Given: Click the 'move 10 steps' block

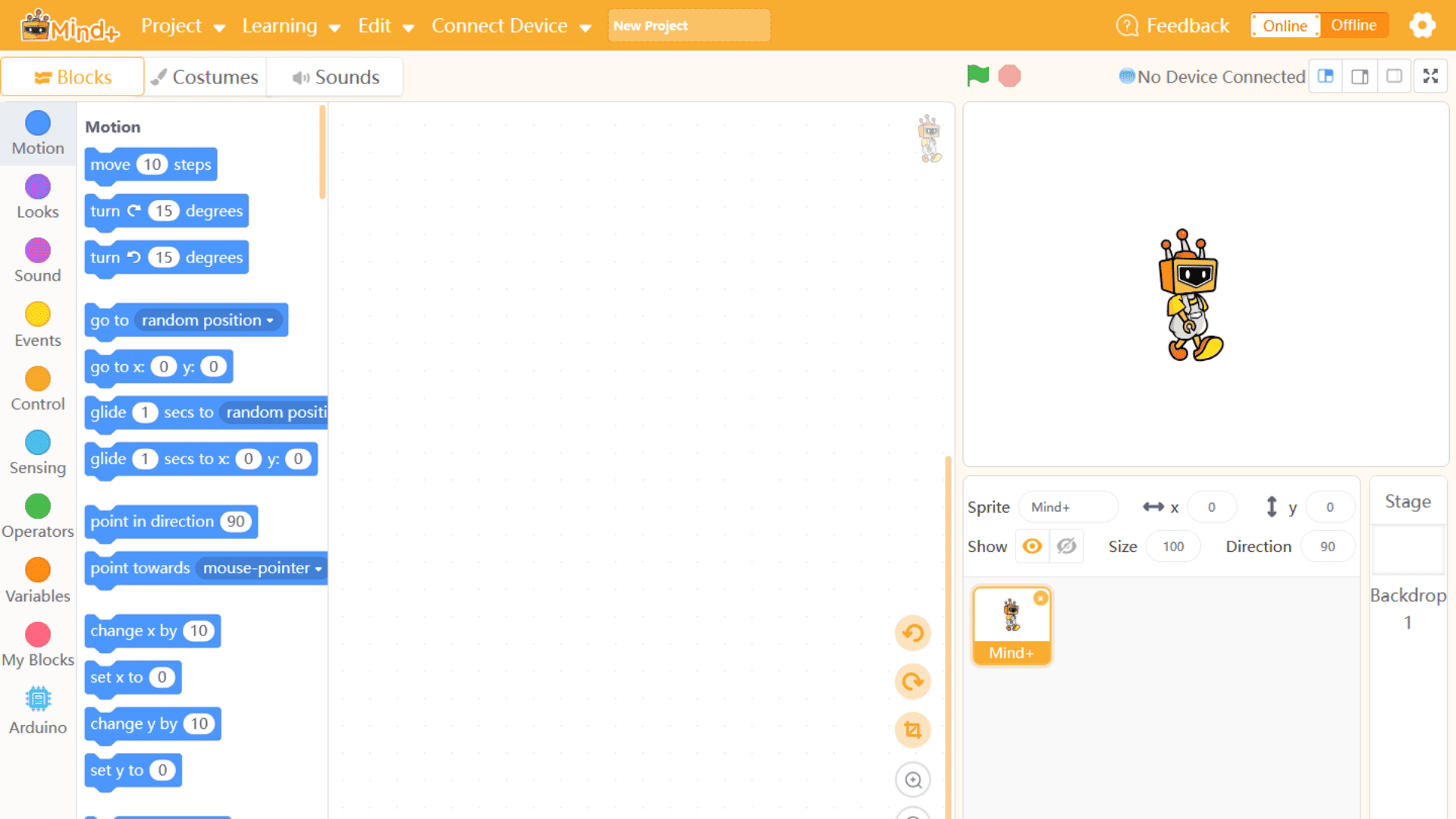Looking at the screenshot, I should (x=151, y=165).
